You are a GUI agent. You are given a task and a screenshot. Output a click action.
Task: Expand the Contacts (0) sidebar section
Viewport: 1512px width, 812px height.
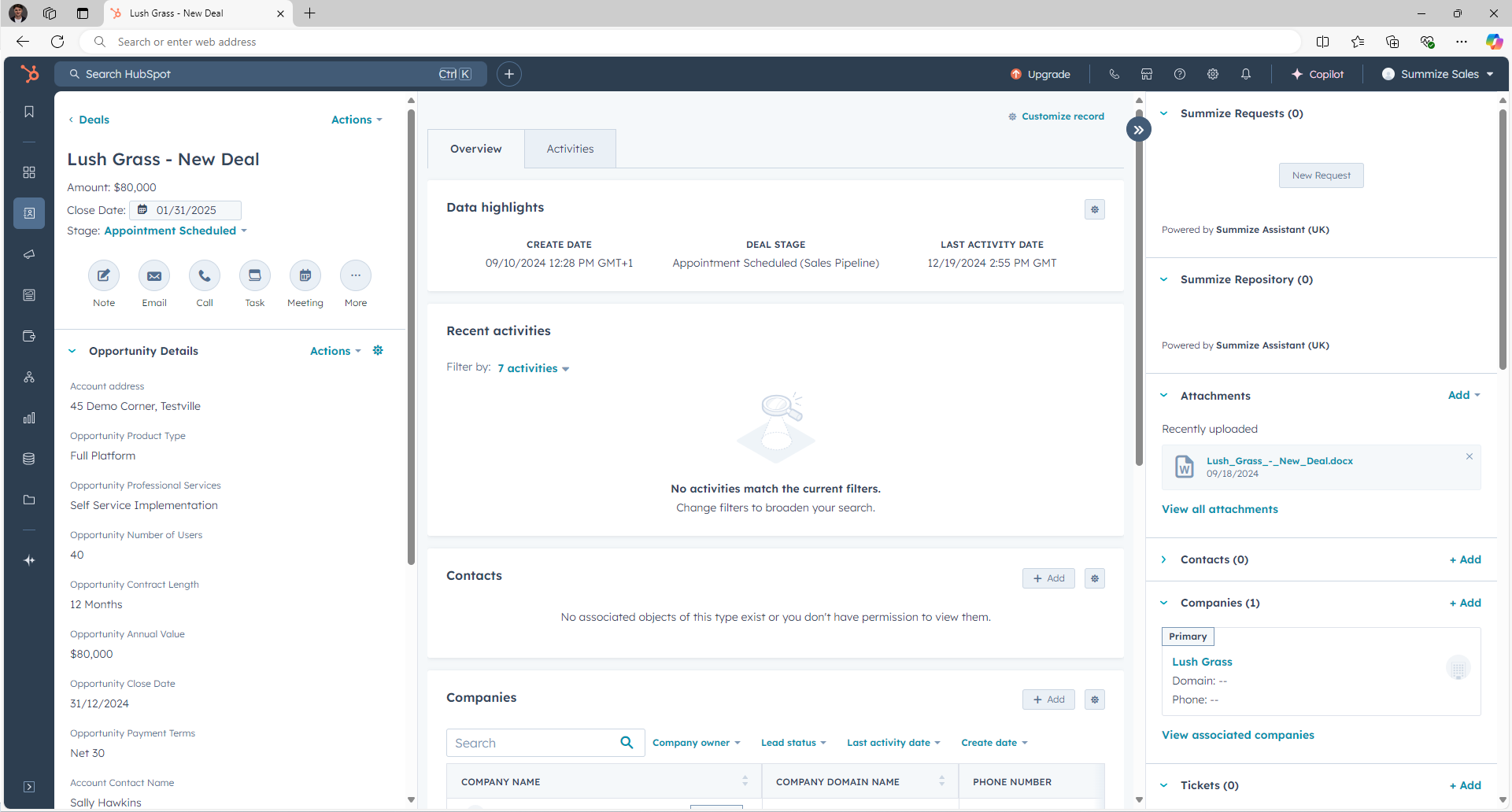pyautogui.click(x=1164, y=559)
